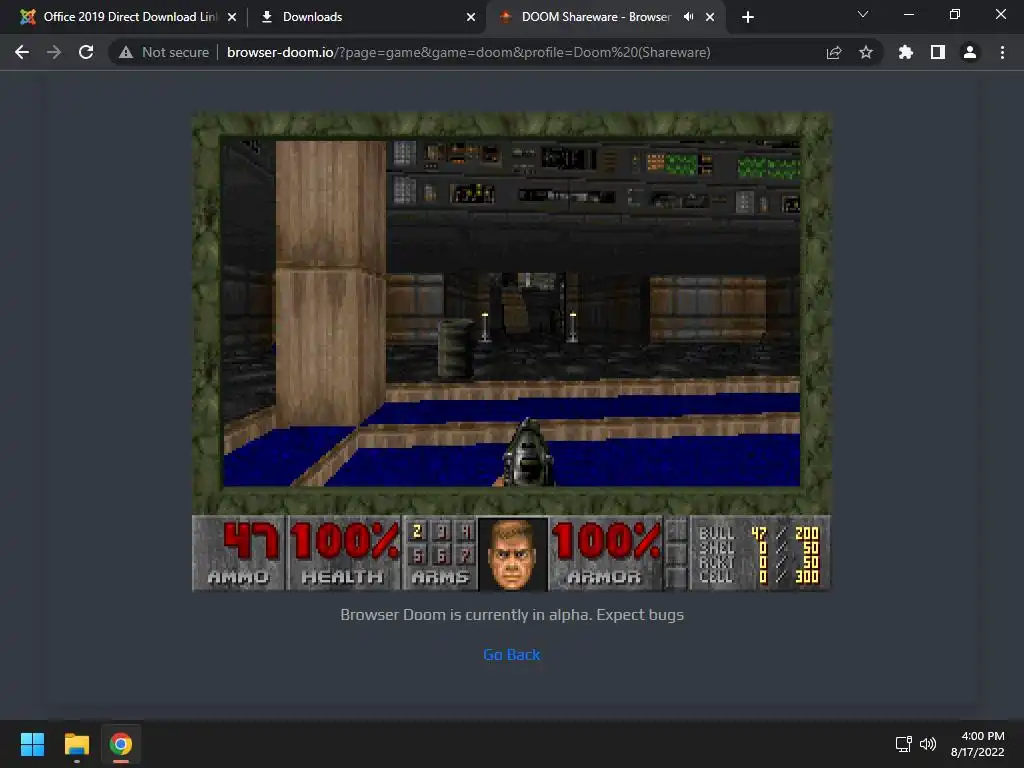1024x768 pixels.
Task: Toggle the Chrome side panel icon
Action: [938, 52]
